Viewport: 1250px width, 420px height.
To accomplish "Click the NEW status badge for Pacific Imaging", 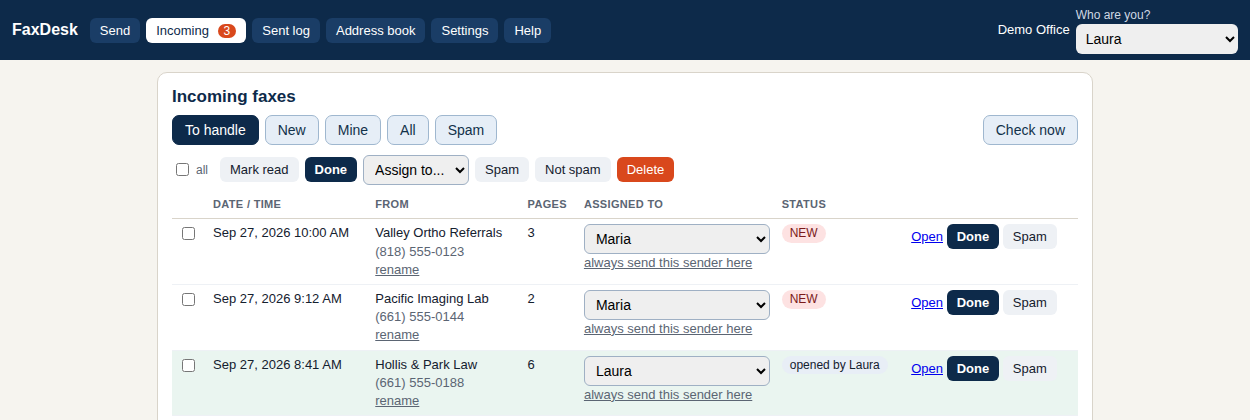I will tap(804, 299).
